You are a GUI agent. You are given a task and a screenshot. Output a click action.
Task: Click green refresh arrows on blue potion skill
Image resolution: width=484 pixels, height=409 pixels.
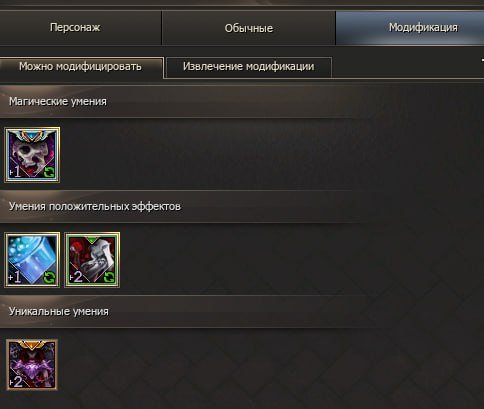(49, 277)
